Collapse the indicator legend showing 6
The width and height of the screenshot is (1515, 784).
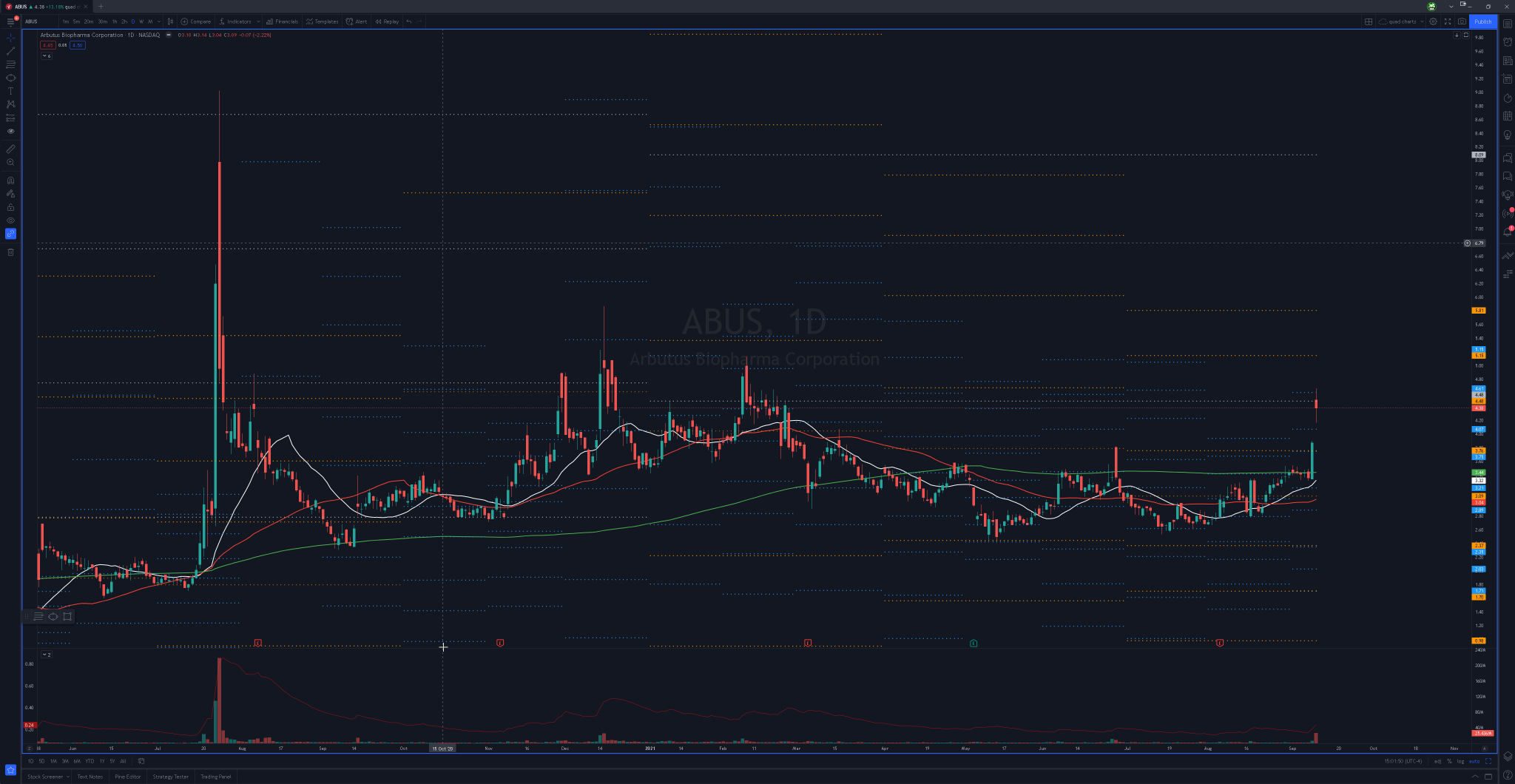tap(47, 56)
